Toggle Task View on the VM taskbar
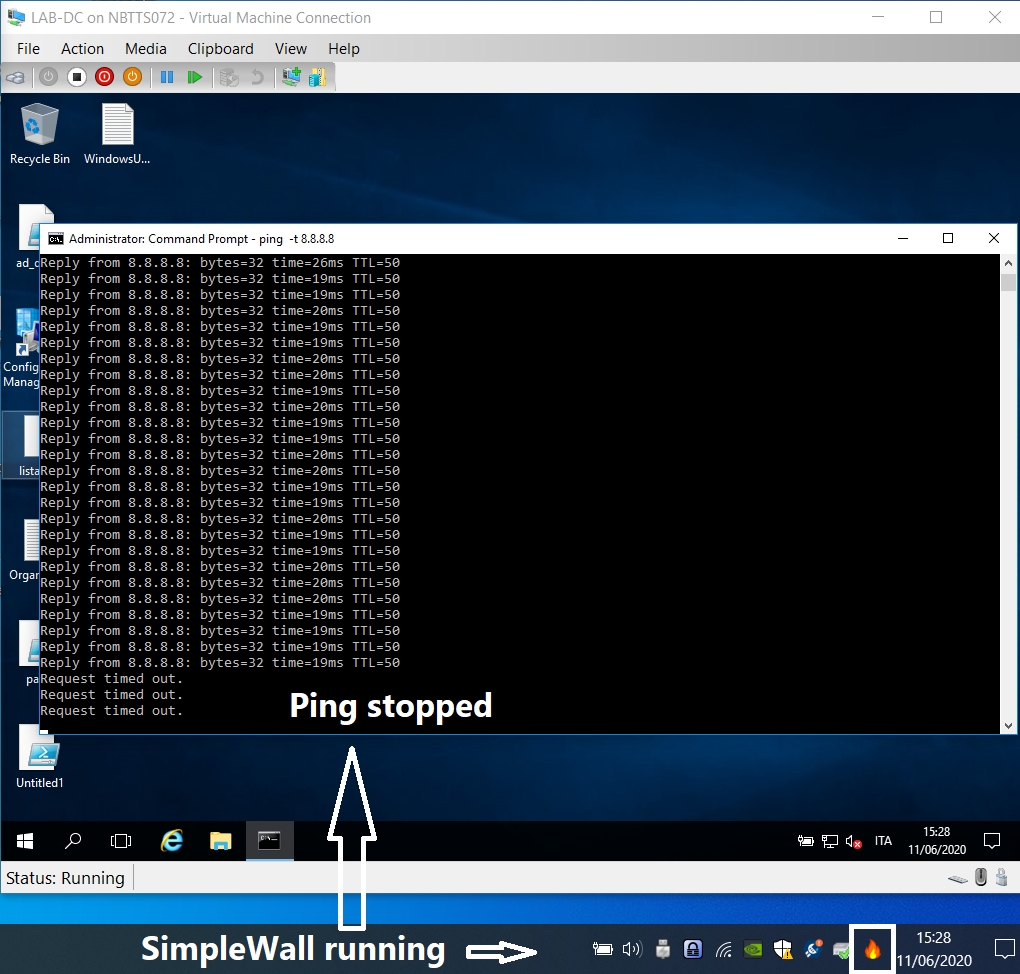The width and height of the screenshot is (1020, 974). [120, 840]
